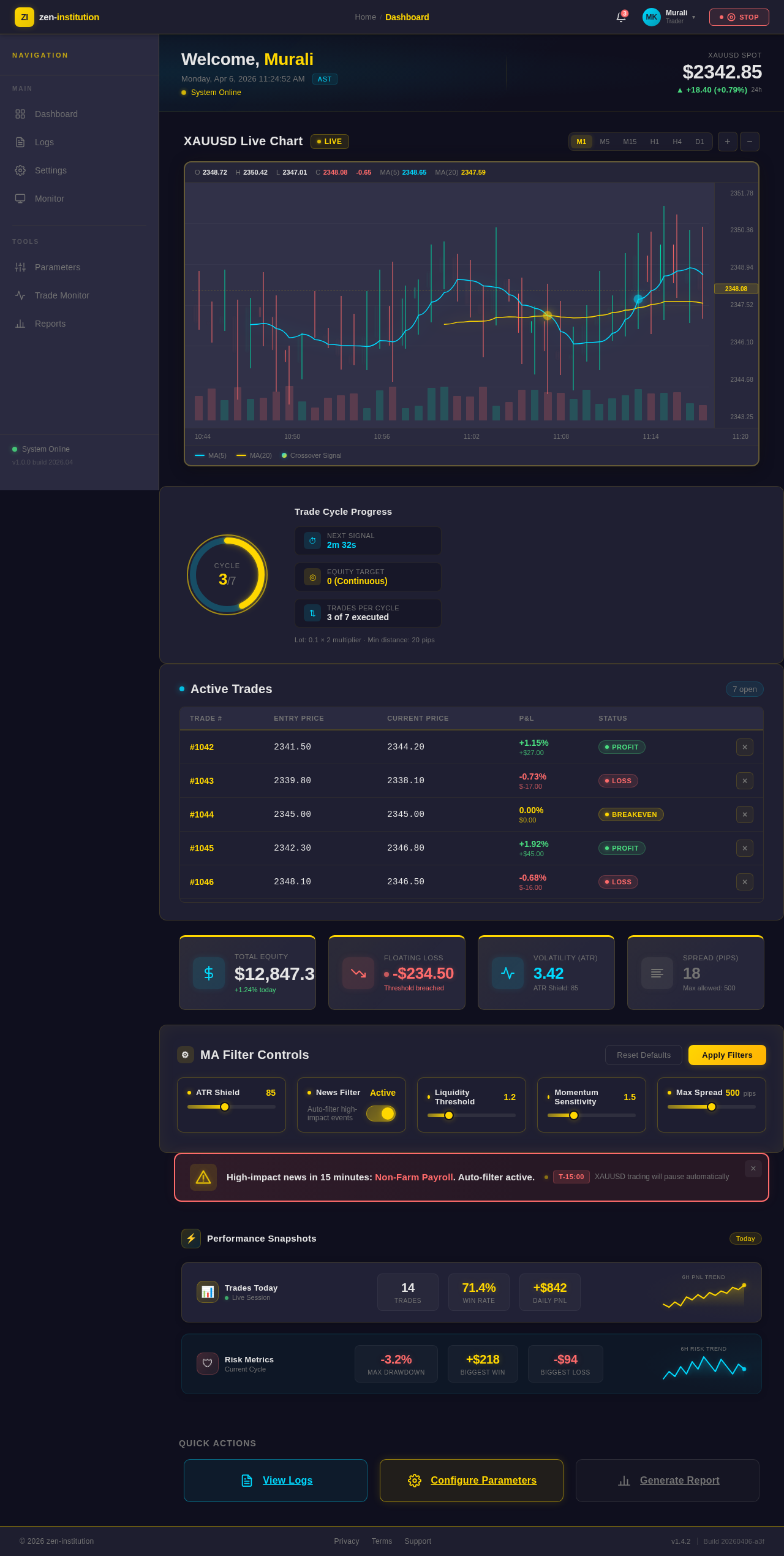Viewport: 784px width, 1556px height.
Task: Click the 7 open badge
Action: click(x=745, y=689)
